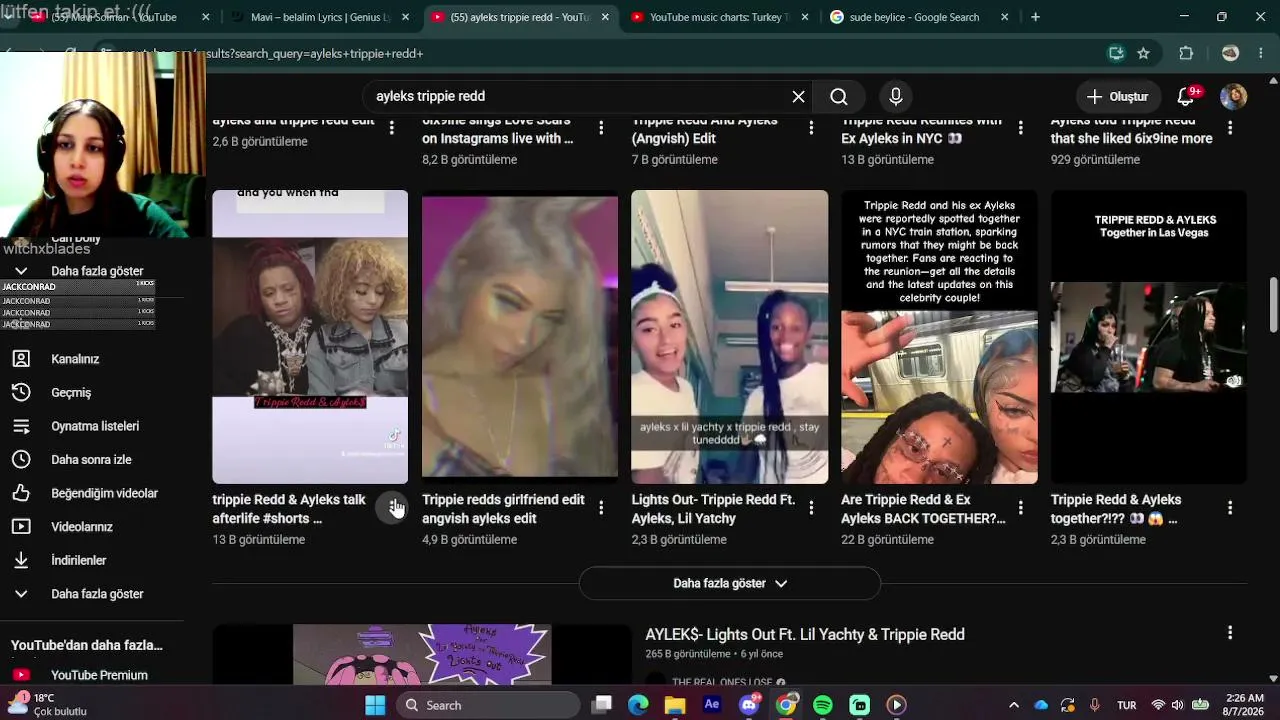Image resolution: width=1280 pixels, height=720 pixels.
Task: Click the Chrome icon on the taskbar
Action: (786, 705)
